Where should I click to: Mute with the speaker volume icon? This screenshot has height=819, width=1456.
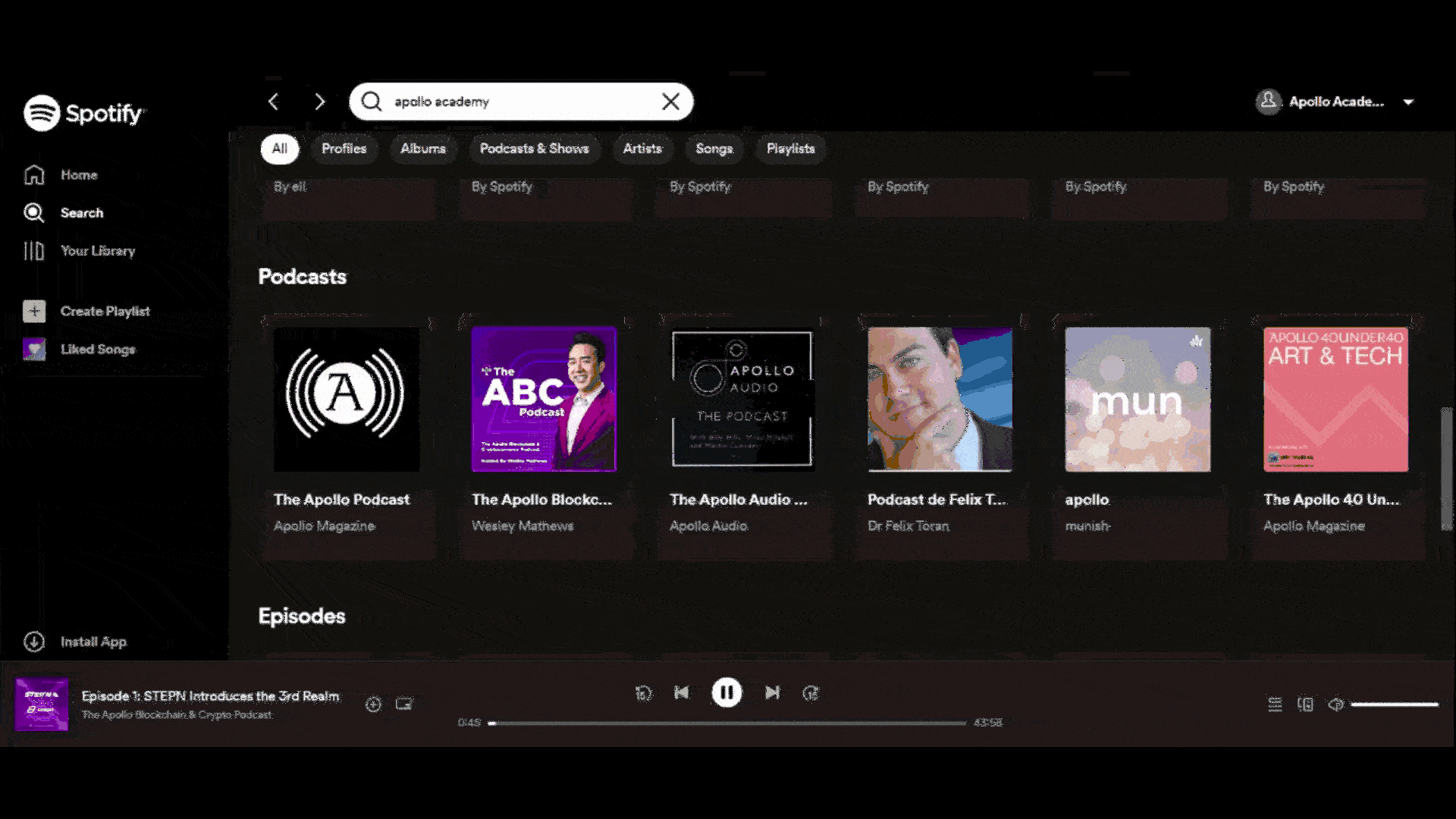coord(1335,704)
